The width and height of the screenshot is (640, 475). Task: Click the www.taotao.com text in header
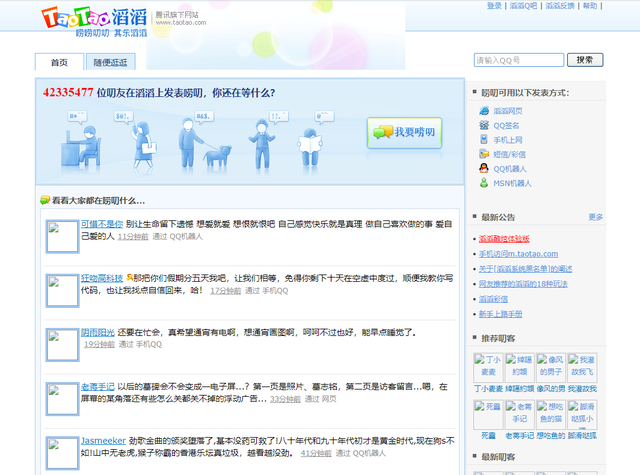click(x=181, y=22)
